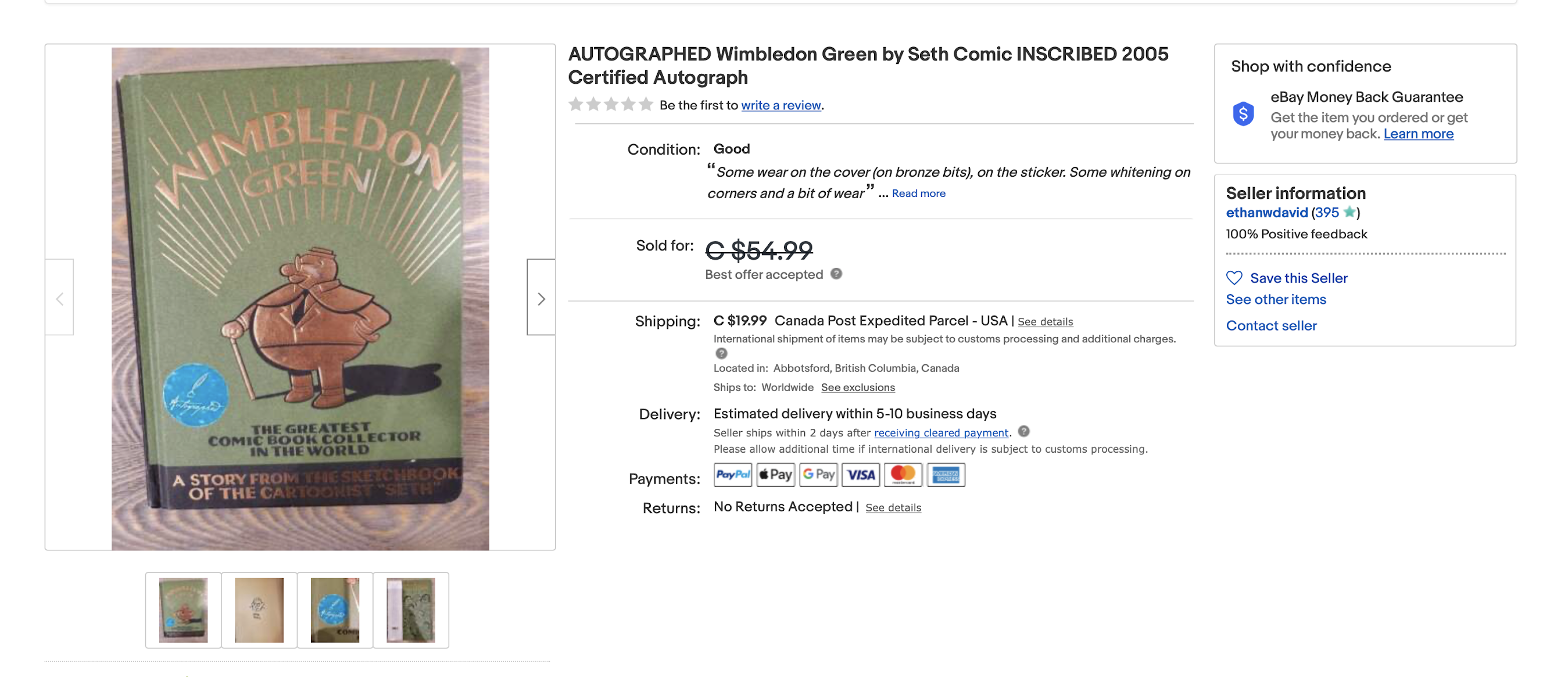Select the fourth thumbnail of book spine
The height and width of the screenshot is (677, 1568).
coord(411,610)
